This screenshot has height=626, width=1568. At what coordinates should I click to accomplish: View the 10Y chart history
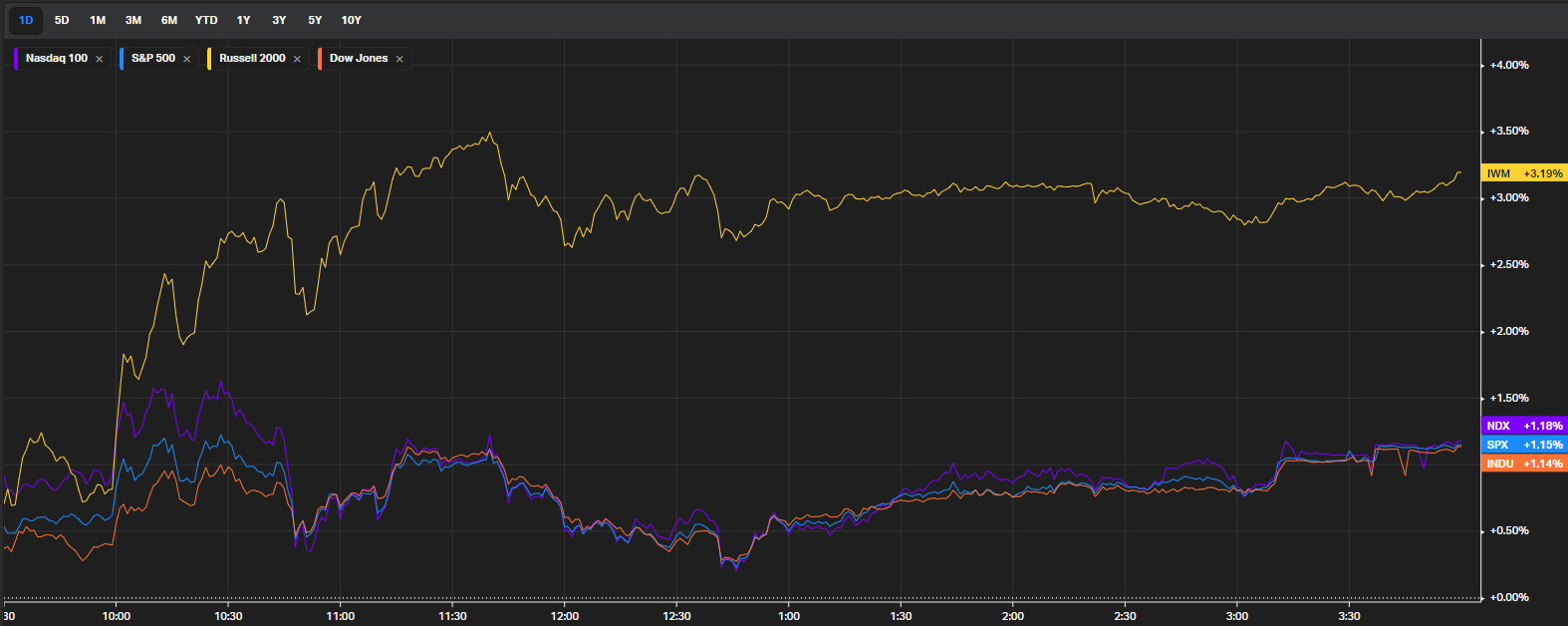coord(352,20)
